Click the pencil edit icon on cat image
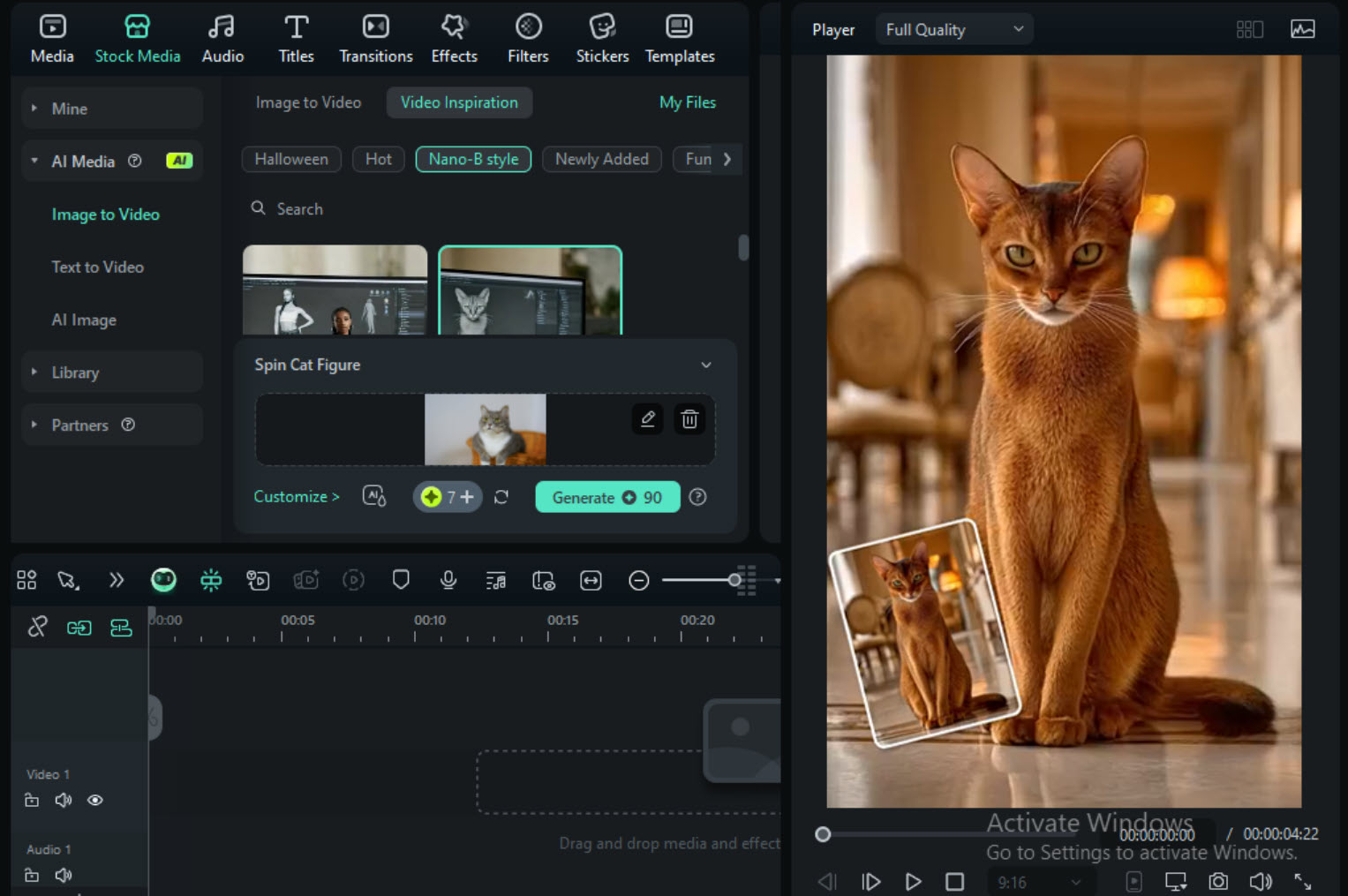The width and height of the screenshot is (1348, 896). coord(648,419)
